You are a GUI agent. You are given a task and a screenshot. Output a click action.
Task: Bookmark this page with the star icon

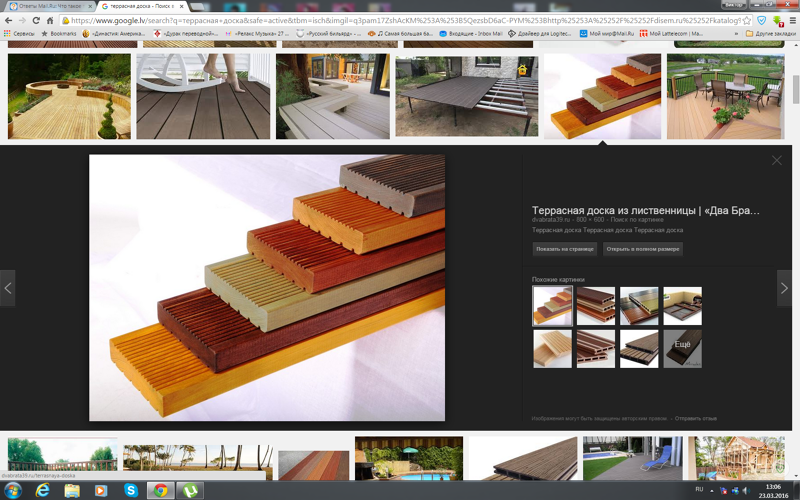point(746,20)
